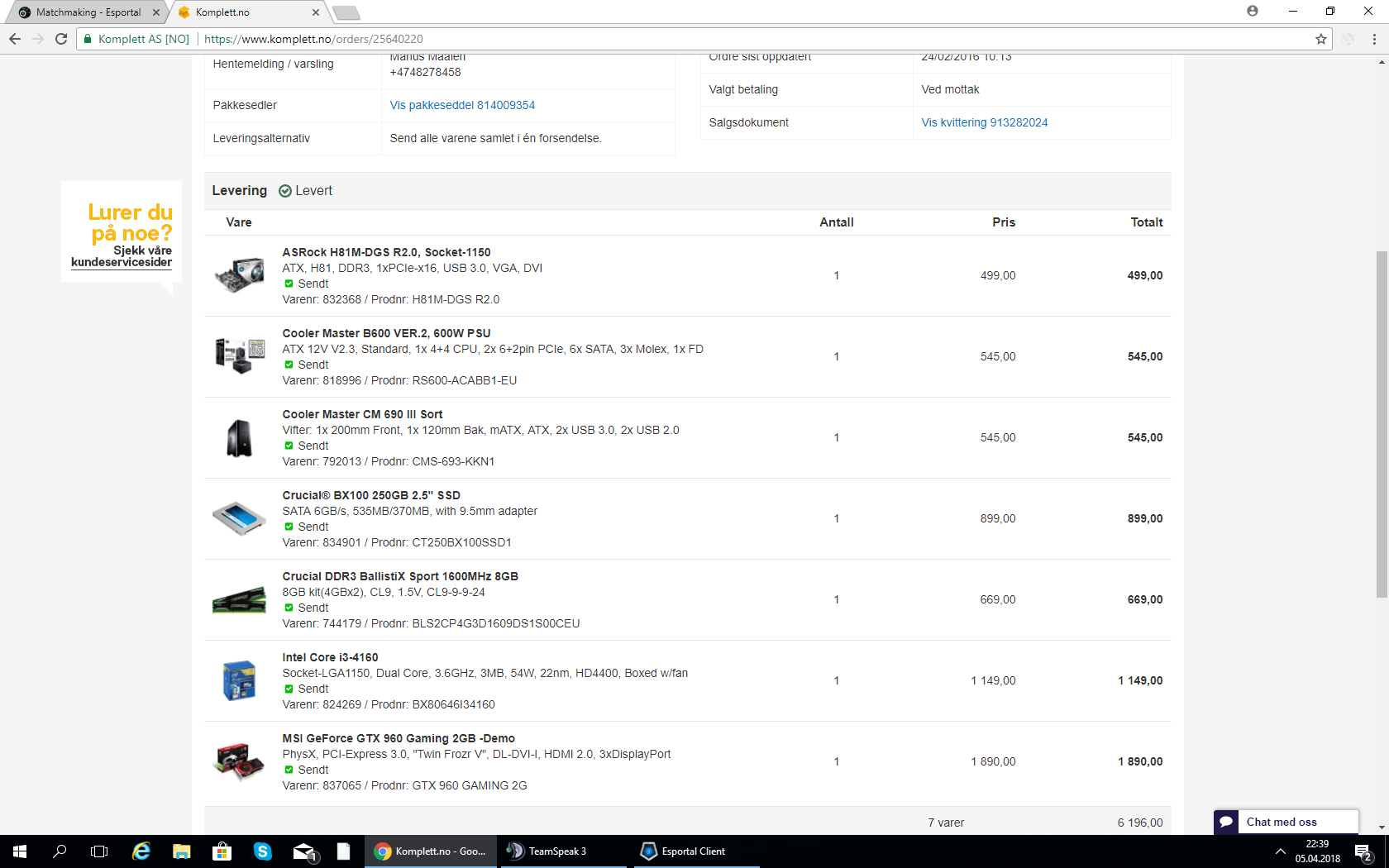Click the Sendt status icon for Cooler Master B600 PSU
This screenshot has height=868, width=1389.
[289, 365]
